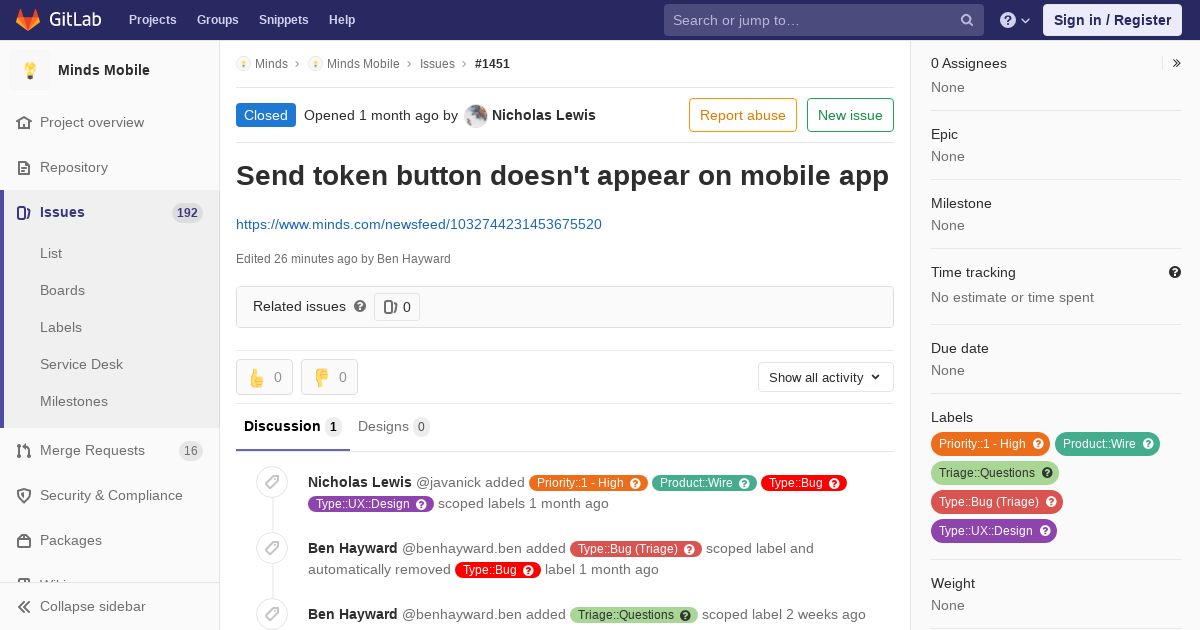Click label icon beside Nicholas Lewis activity
The height and width of the screenshot is (630, 1200).
pyautogui.click(x=272, y=482)
